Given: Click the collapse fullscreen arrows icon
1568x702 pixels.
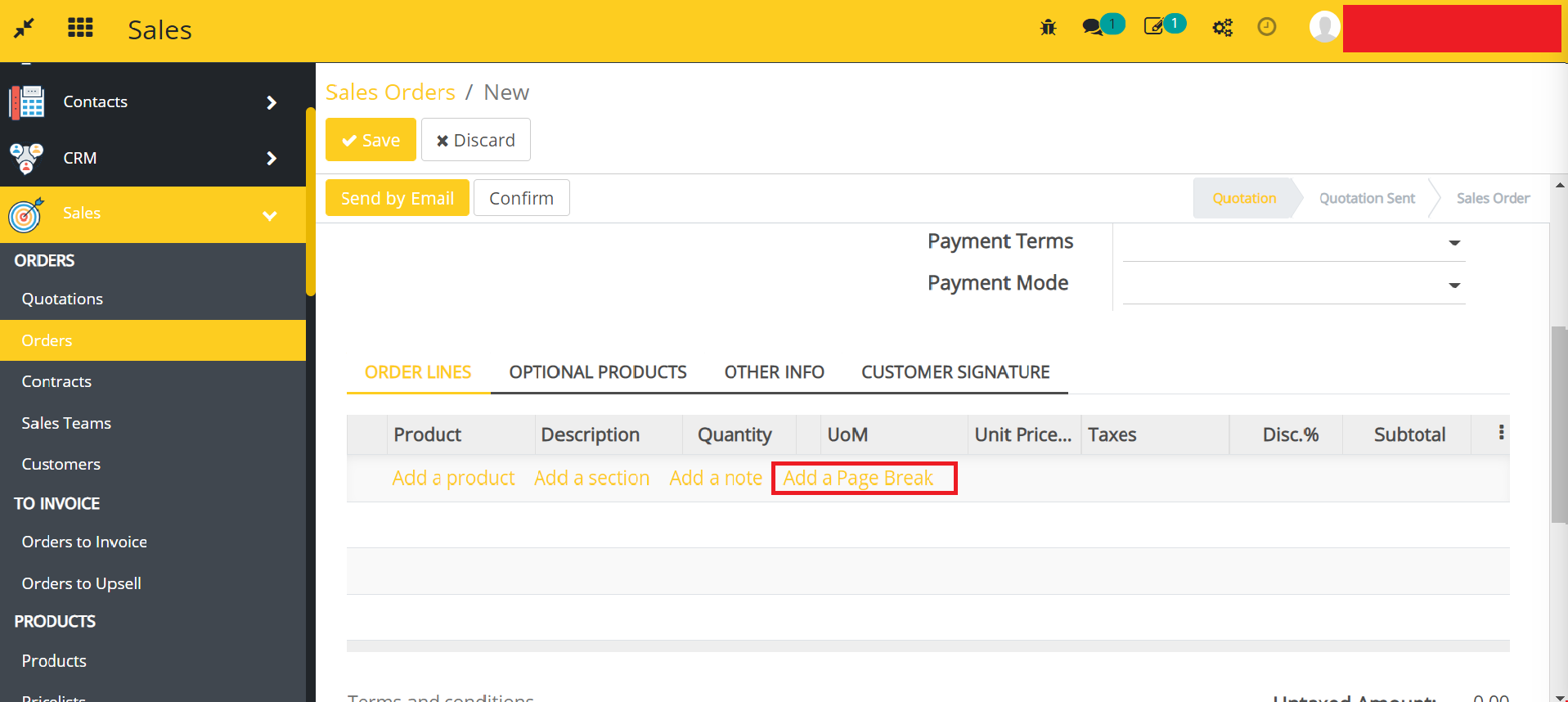Looking at the screenshot, I should click(x=24, y=28).
